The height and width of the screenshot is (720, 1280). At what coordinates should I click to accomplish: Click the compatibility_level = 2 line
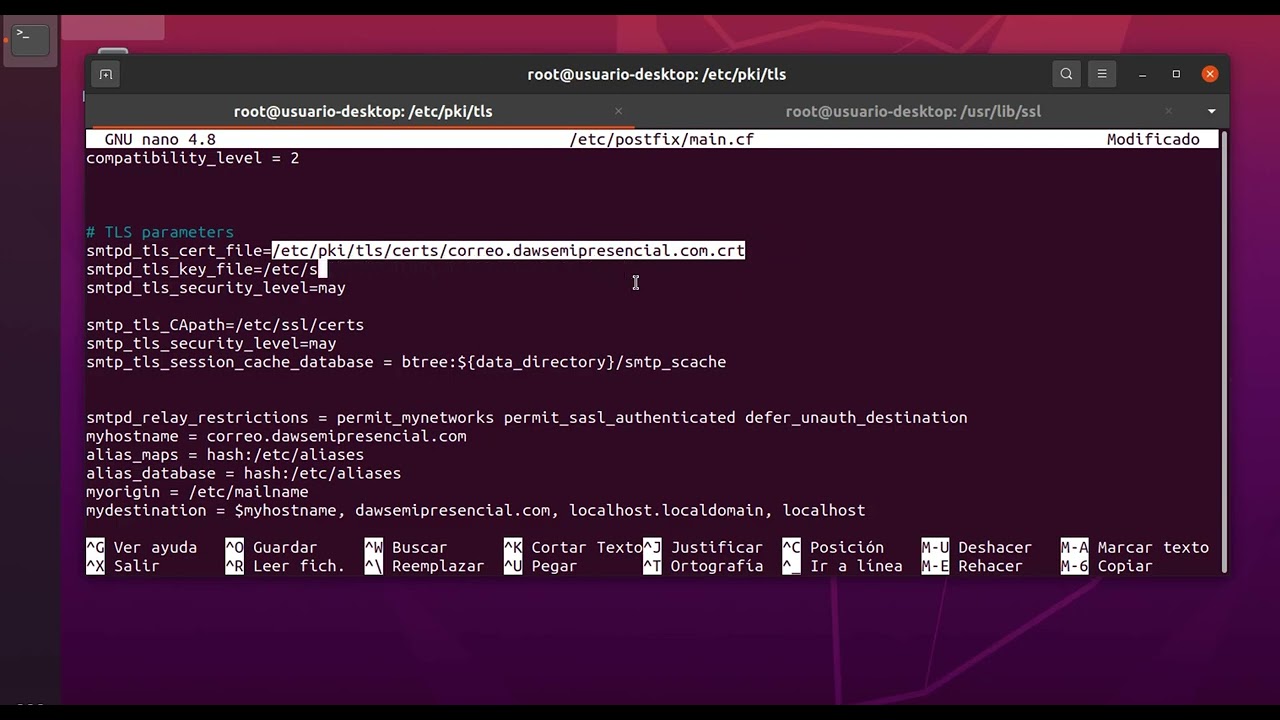pyautogui.click(x=193, y=158)
